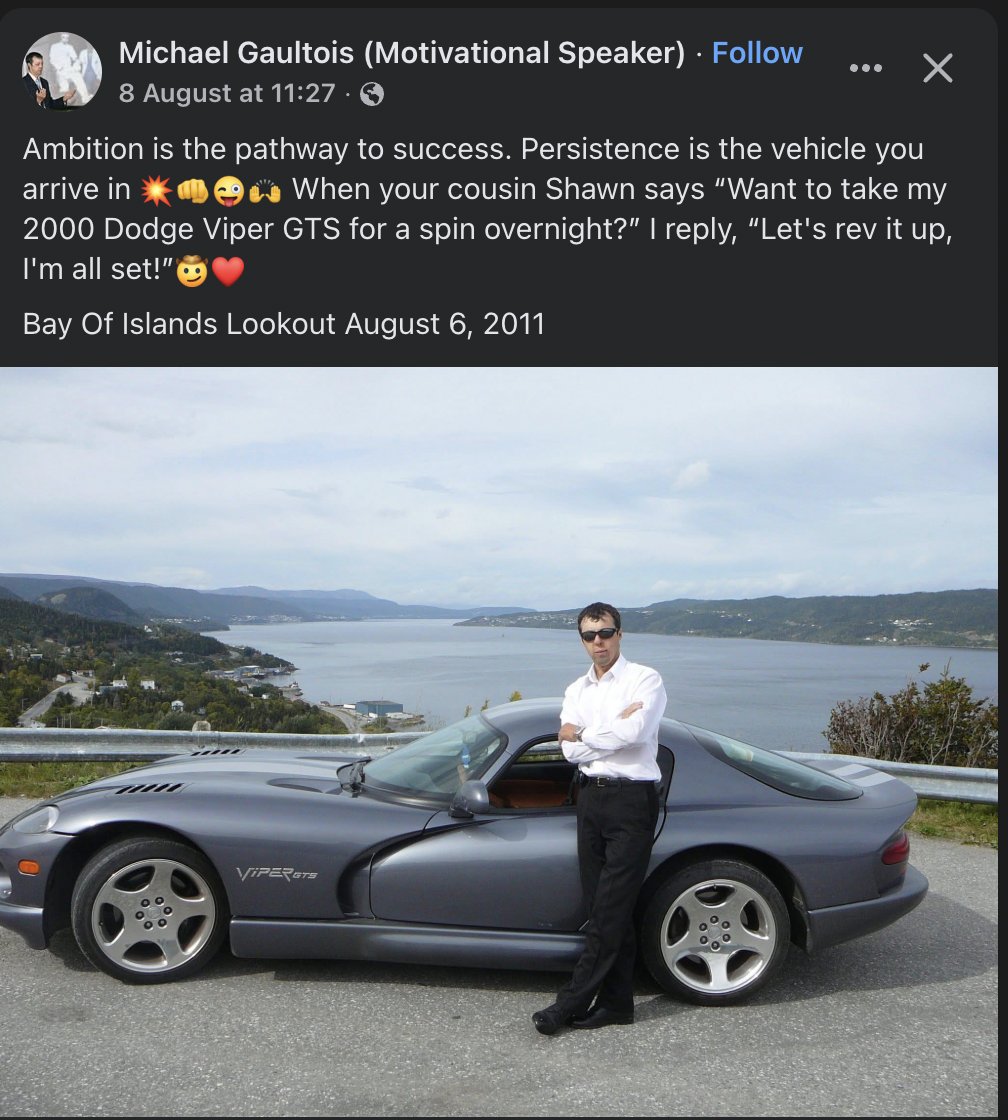
Task: Follow Michael Gaultois
Action: [757, 53]
